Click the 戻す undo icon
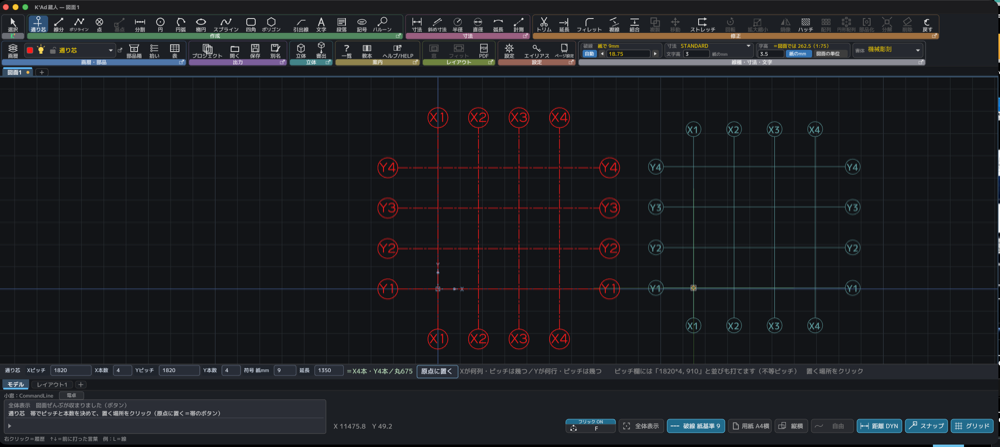1000x447 pixels. click(927, 24)
